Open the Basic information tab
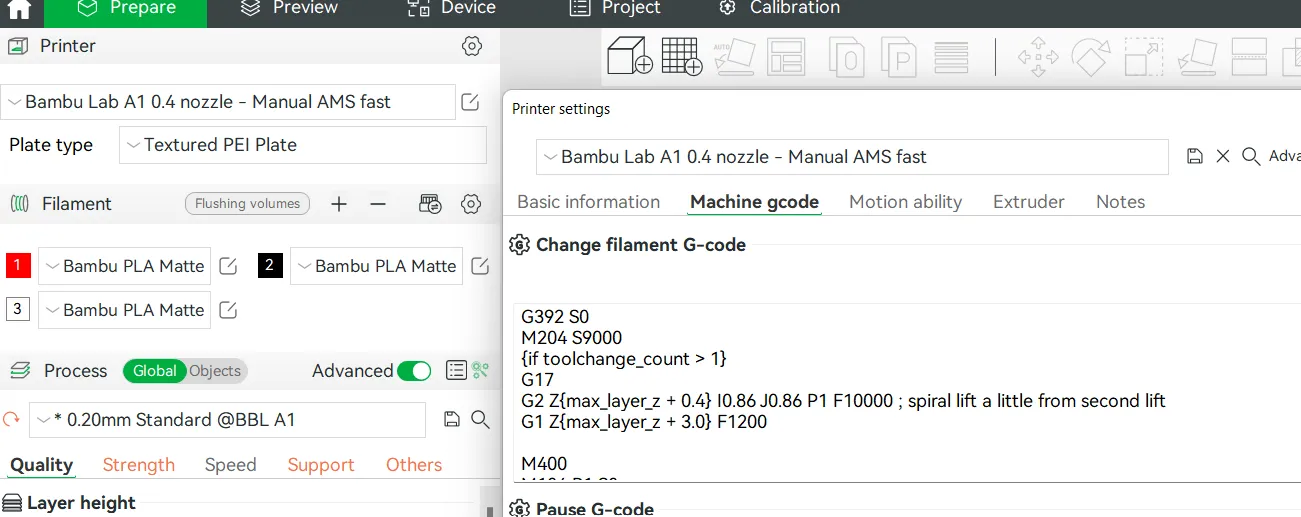 click(x=589, y=202)
